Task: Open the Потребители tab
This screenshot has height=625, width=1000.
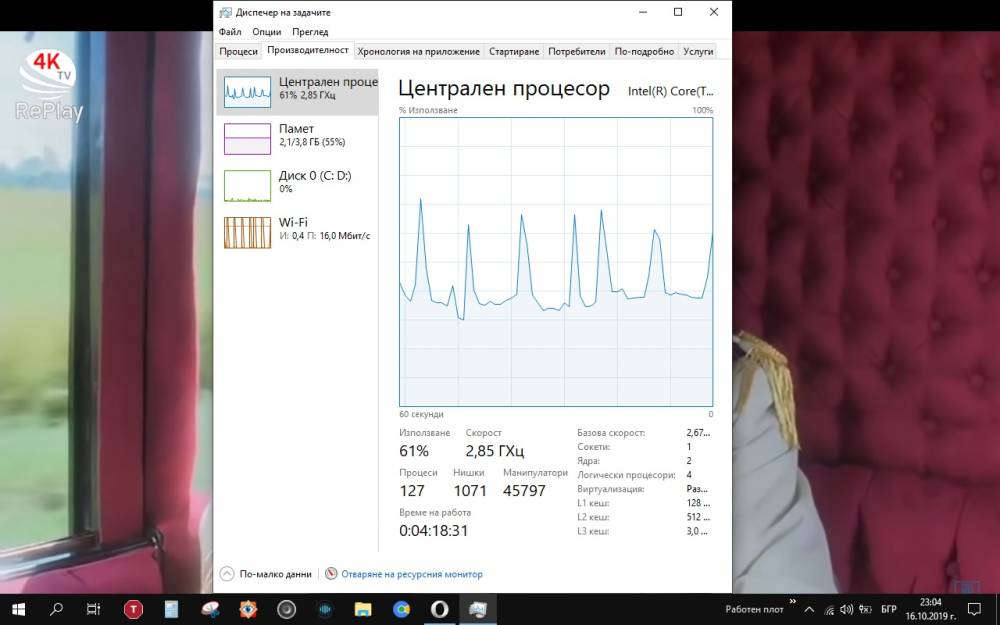Action: click(x=577, y=52)
